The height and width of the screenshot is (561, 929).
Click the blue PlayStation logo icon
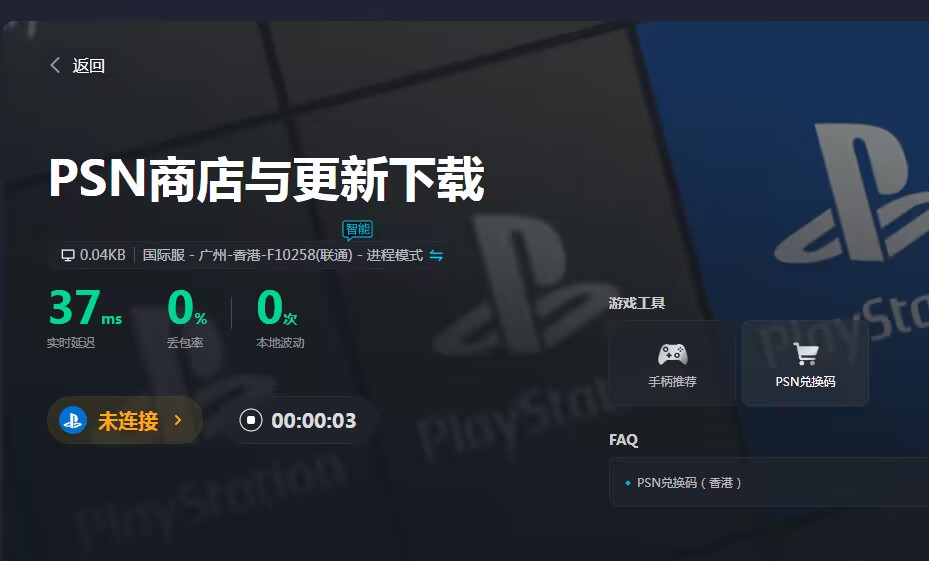point(73,420)
